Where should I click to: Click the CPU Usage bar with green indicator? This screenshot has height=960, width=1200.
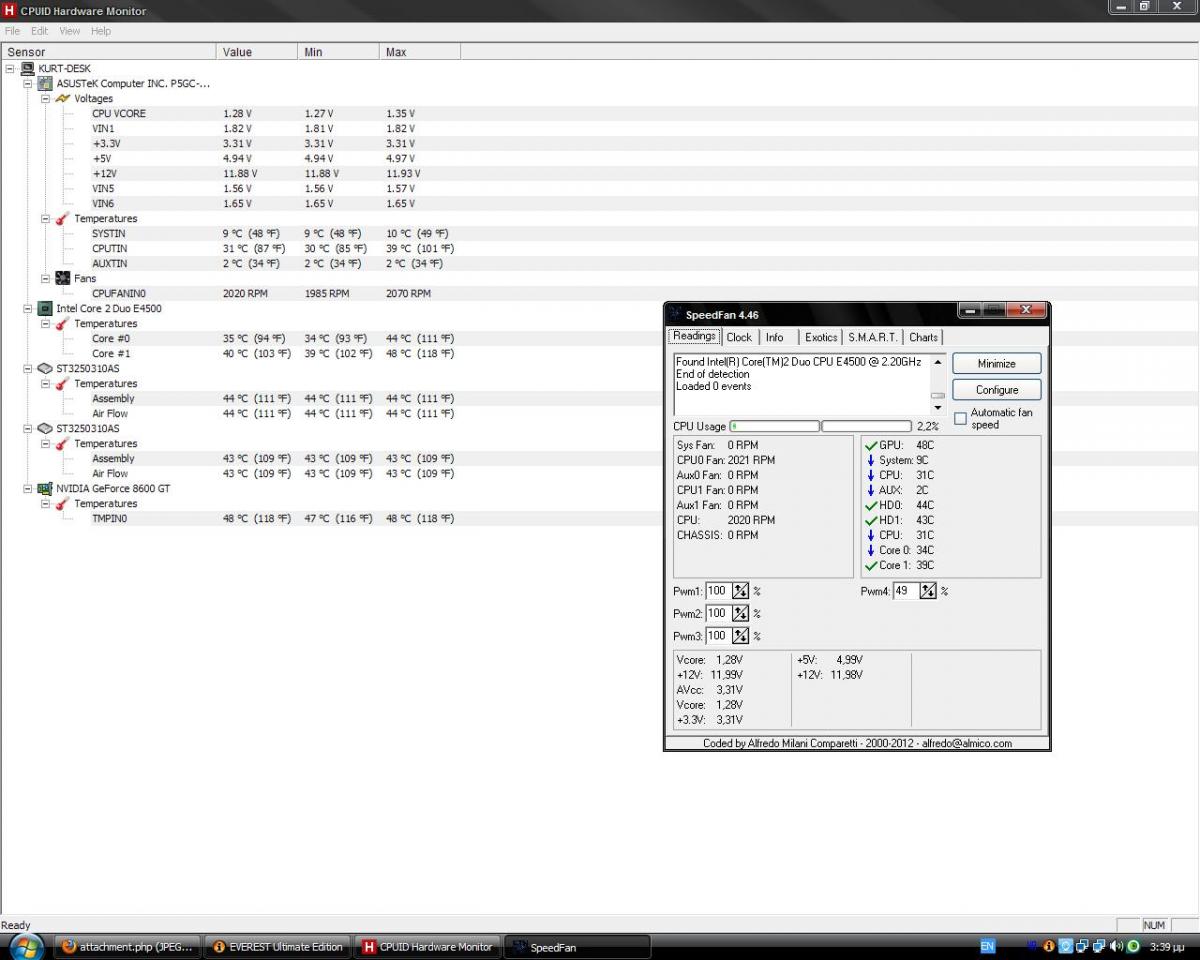774,426
